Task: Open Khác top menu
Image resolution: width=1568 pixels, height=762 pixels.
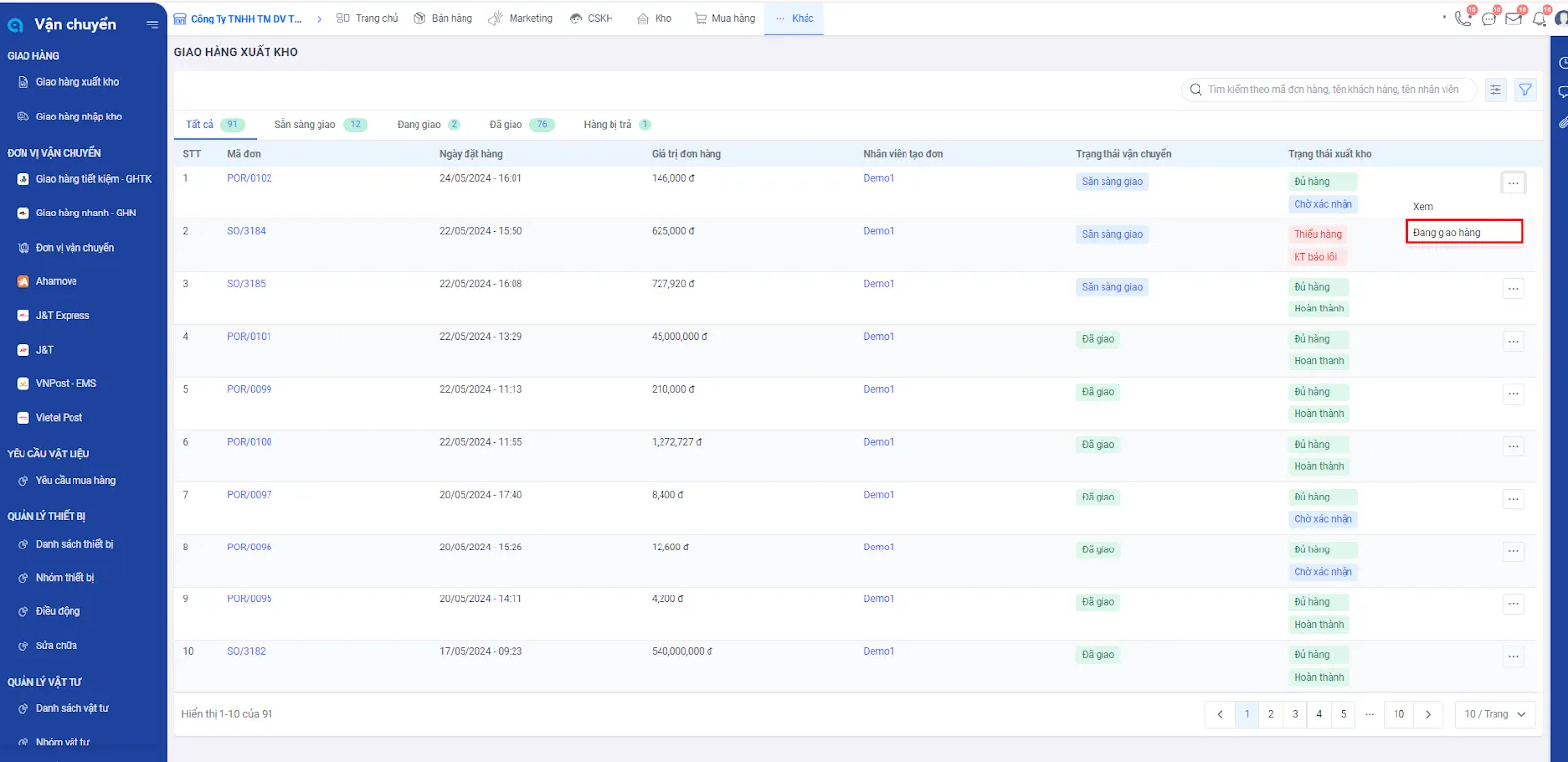Action: [795, 18]
